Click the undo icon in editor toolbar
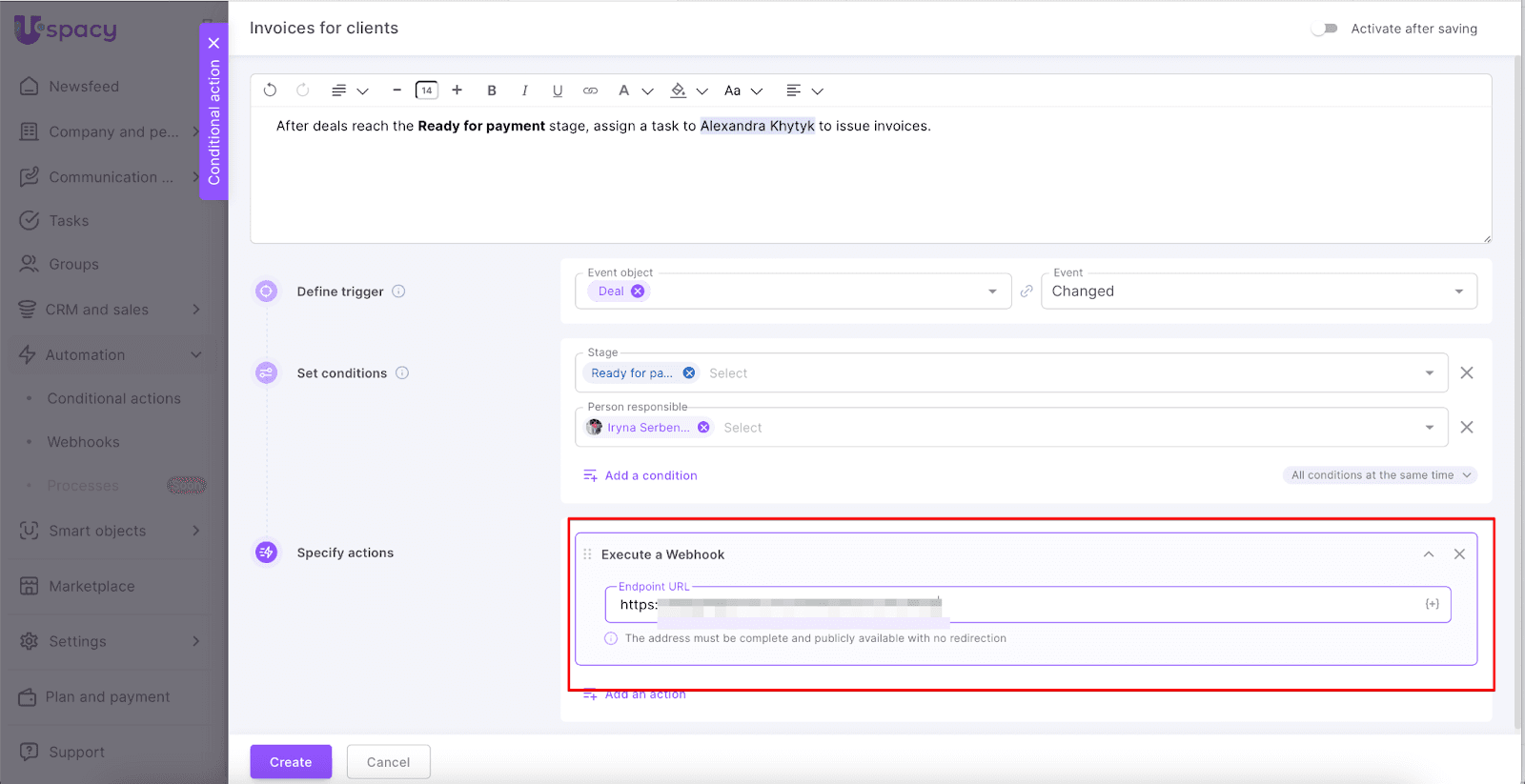The image size is (1525, 784). tap(270, 90)
